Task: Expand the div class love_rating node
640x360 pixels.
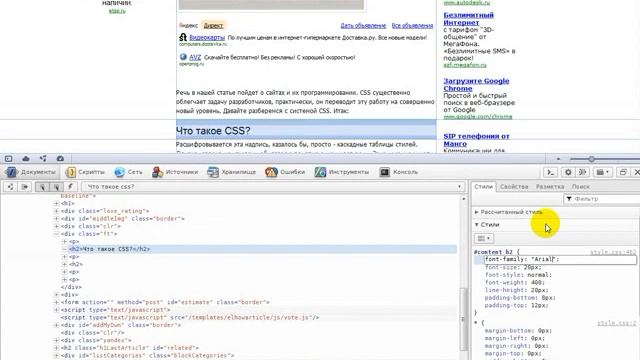Action: coord(56,211)
